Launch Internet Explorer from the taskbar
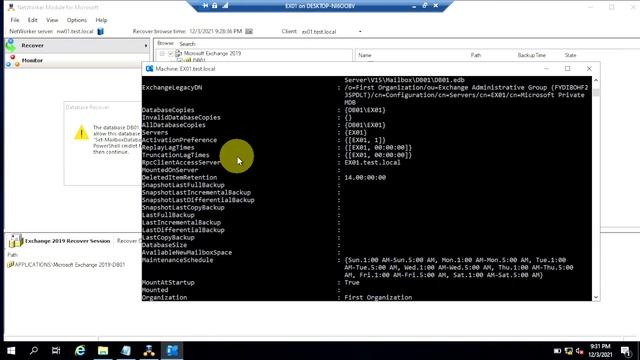Screen dimensions: 640x360 80,351
